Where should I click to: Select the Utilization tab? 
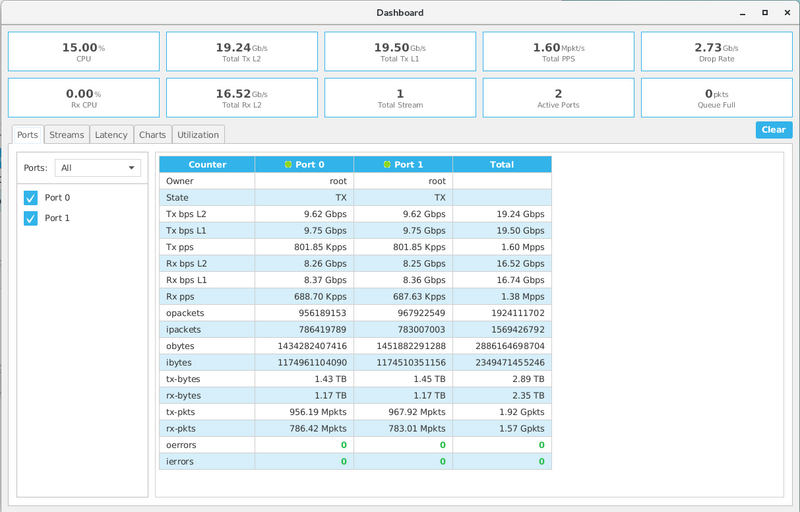[198, 135]
